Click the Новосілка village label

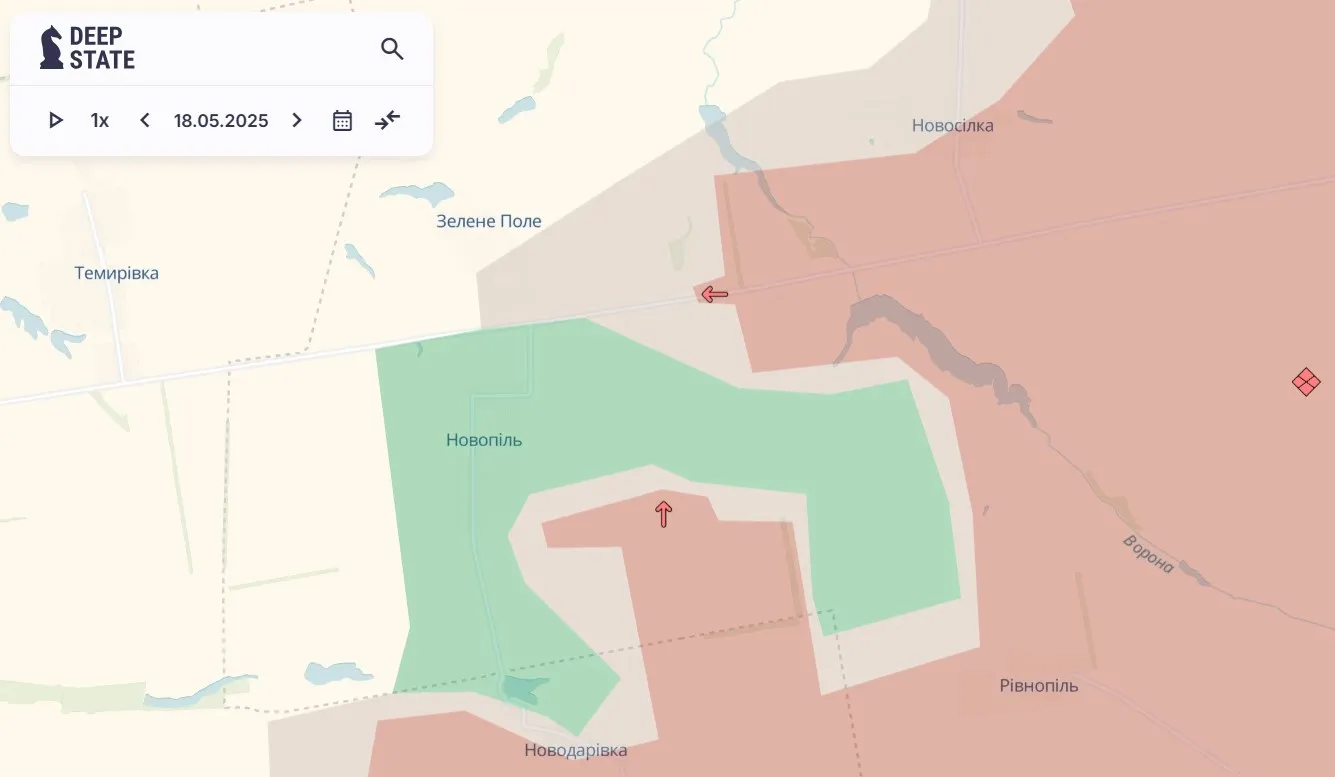point(952,126)
